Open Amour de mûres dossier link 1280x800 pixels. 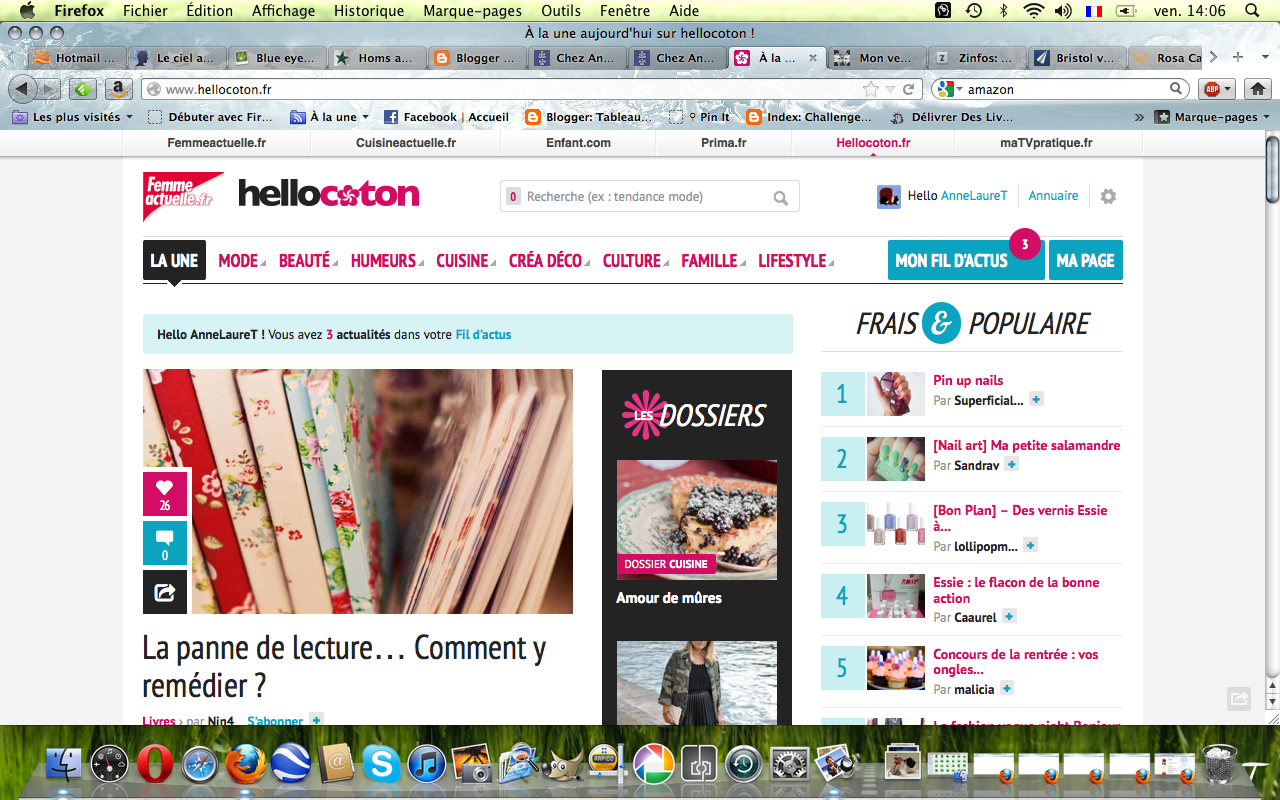pyautogui.click(x=669, y=598)
